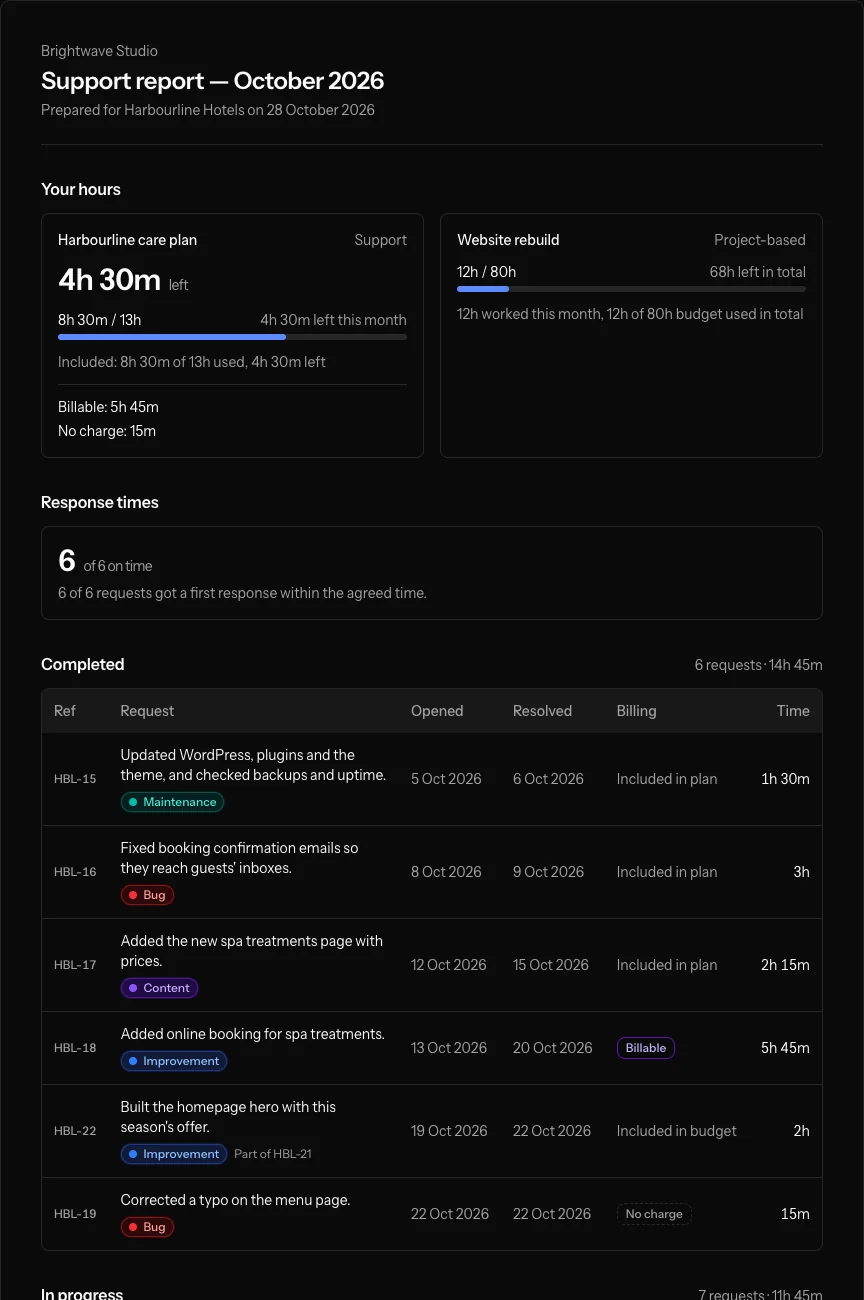The height and width of the screenshot is (1300, 864).
Task: Select the Bug tag on HBL-16
Action: click(147, 895)
